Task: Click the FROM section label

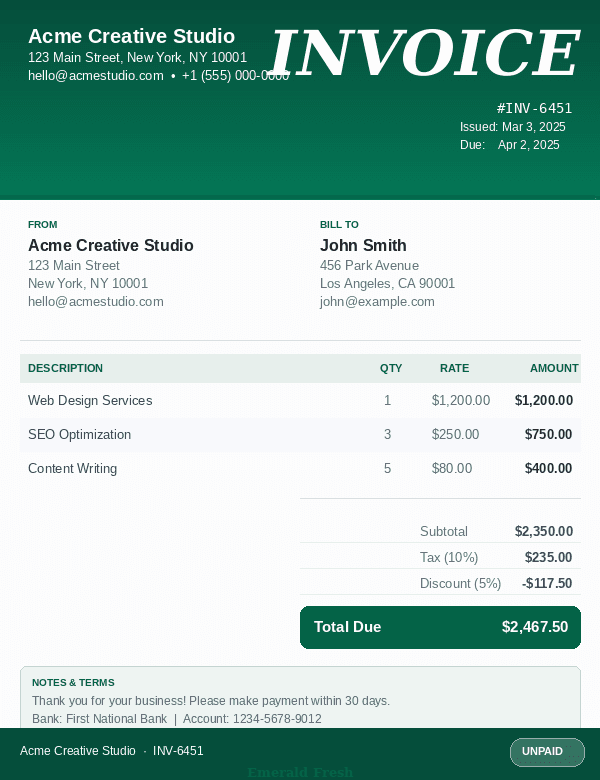Action: pos(42,224)
